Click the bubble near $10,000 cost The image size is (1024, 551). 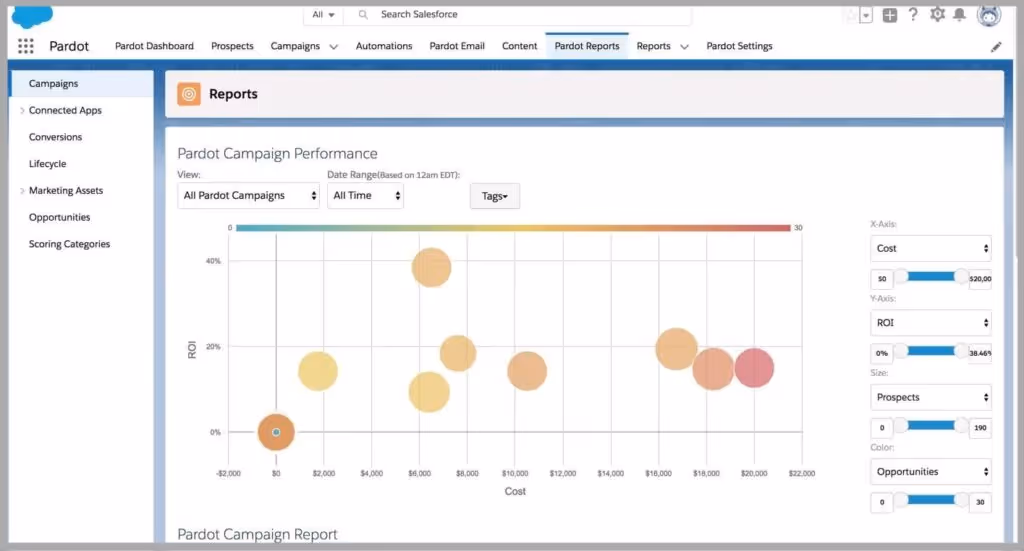[527, 371]
